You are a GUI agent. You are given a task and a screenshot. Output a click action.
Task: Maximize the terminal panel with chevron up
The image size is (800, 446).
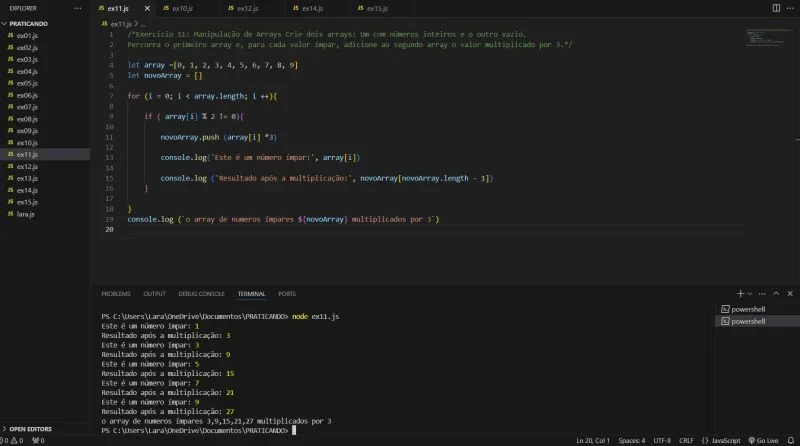tap(776, 293)
